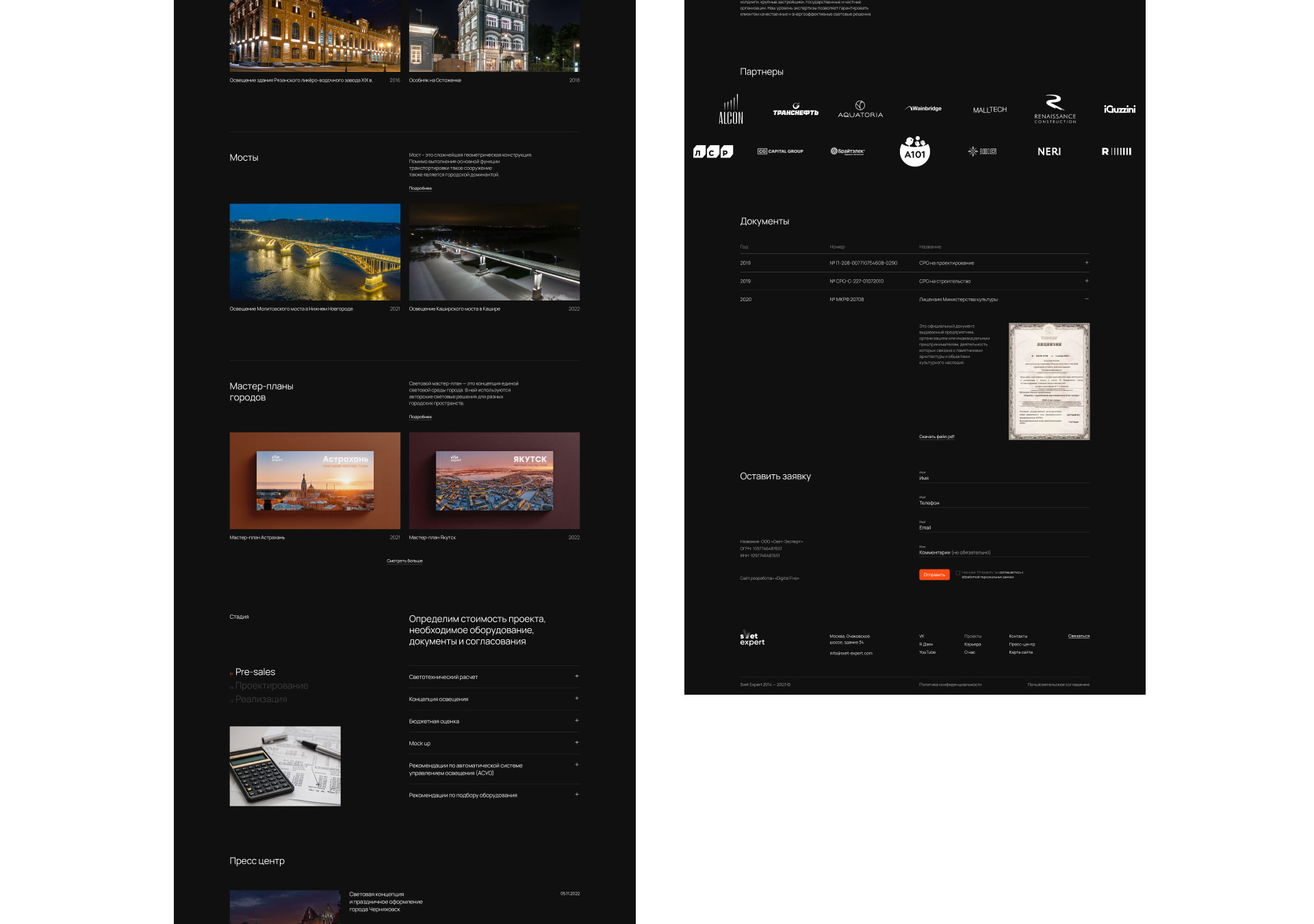Click into the Телефон input field

tap(1003, 503)
